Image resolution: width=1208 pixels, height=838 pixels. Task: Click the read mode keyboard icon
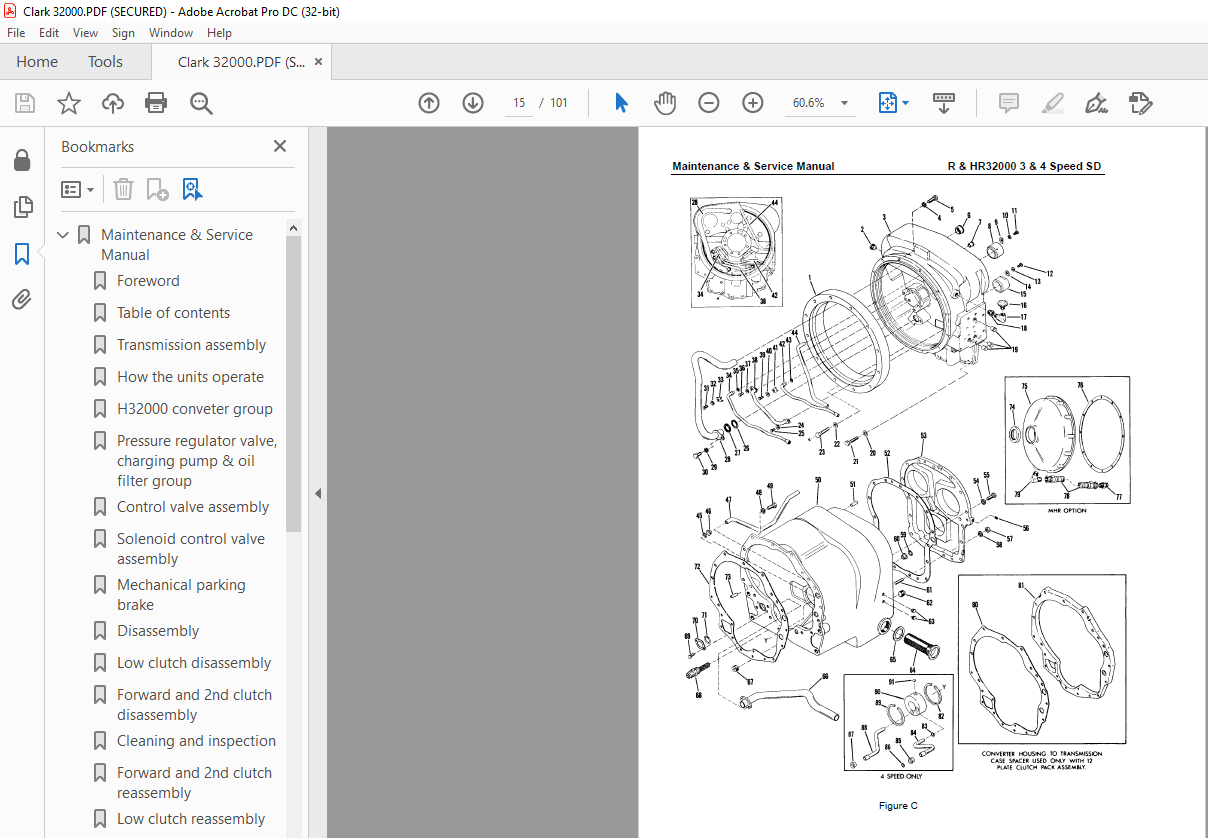tap(944, 103)
